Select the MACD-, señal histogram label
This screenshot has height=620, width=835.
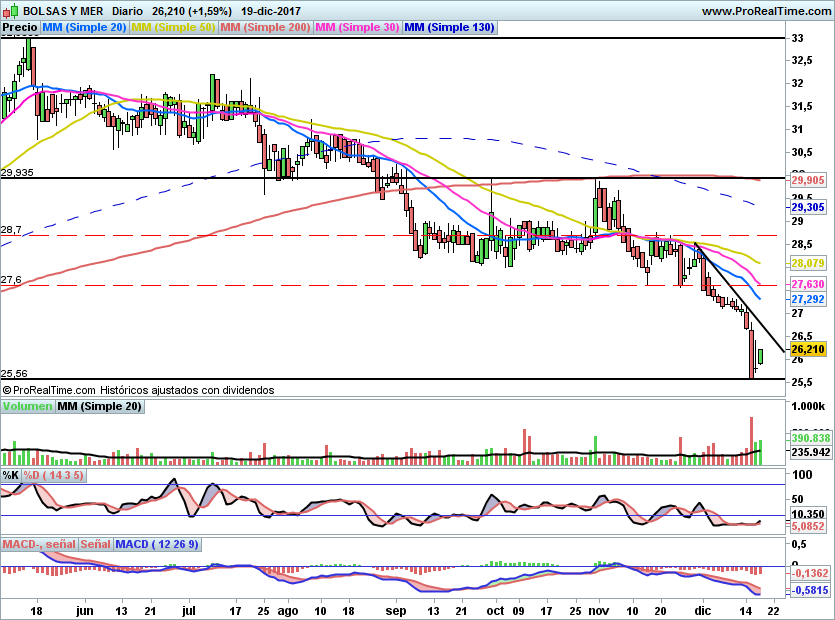(39, 544)
